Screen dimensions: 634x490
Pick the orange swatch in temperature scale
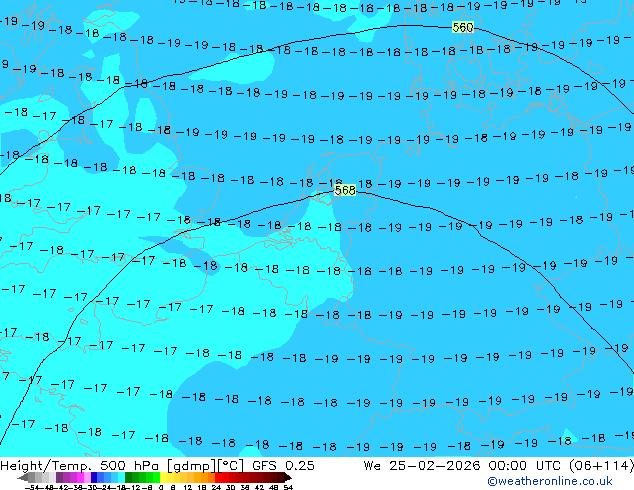[205, 478]
